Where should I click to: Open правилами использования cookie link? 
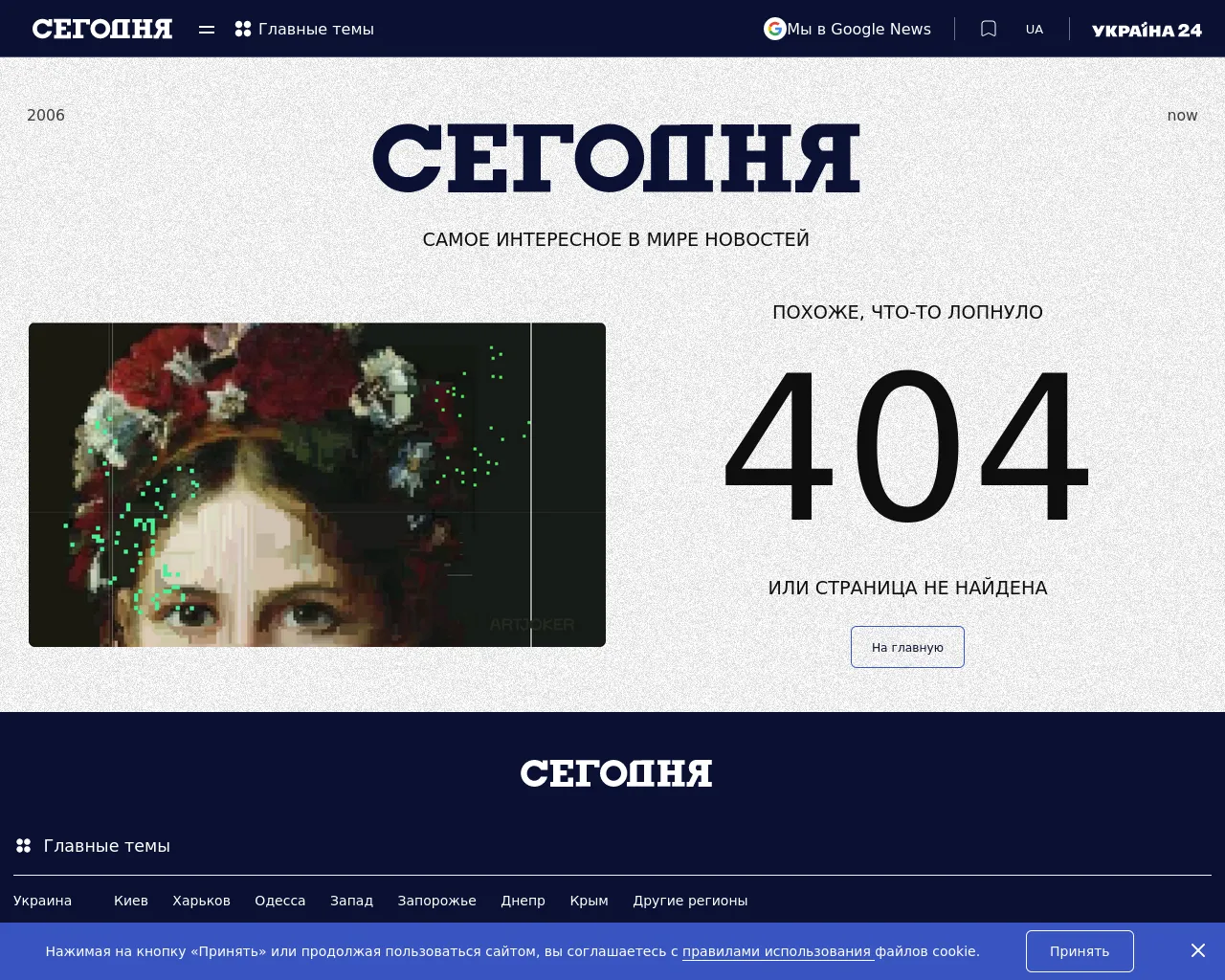[777, 951]
